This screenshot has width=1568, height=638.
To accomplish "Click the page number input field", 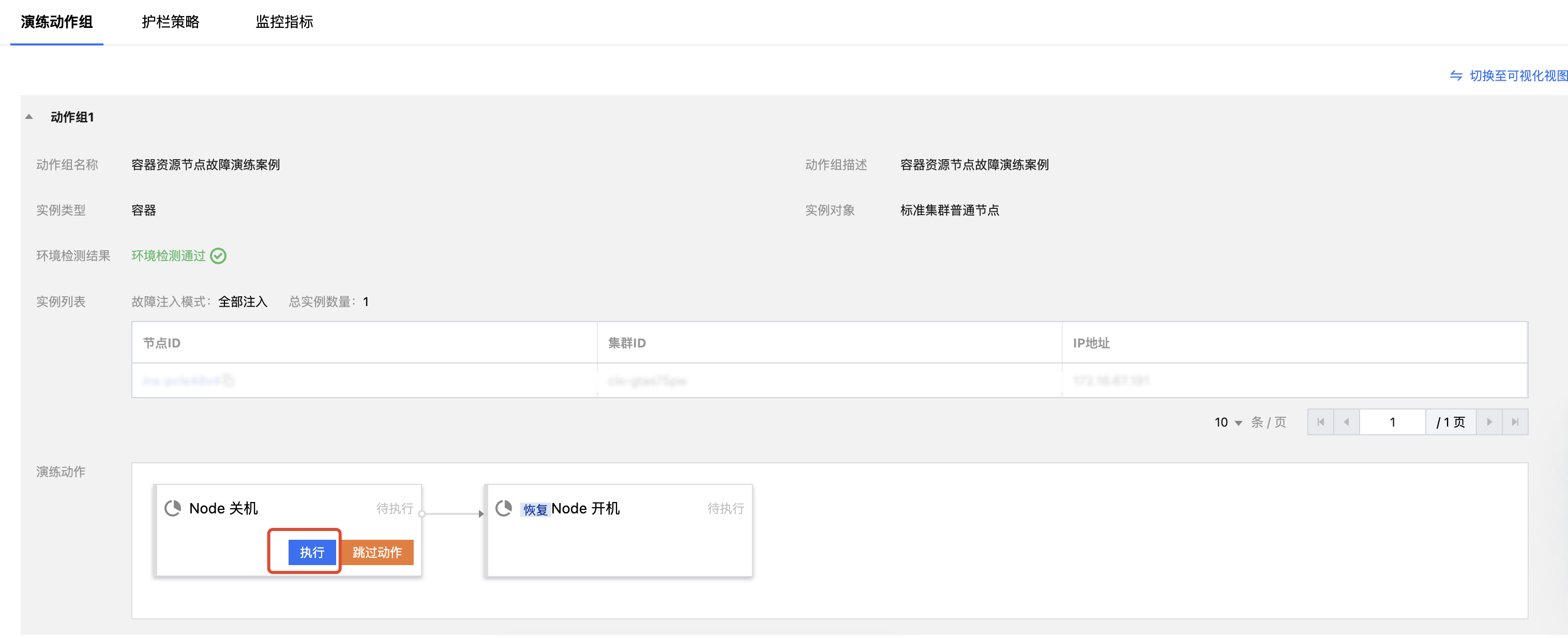I will point(1392,422).
